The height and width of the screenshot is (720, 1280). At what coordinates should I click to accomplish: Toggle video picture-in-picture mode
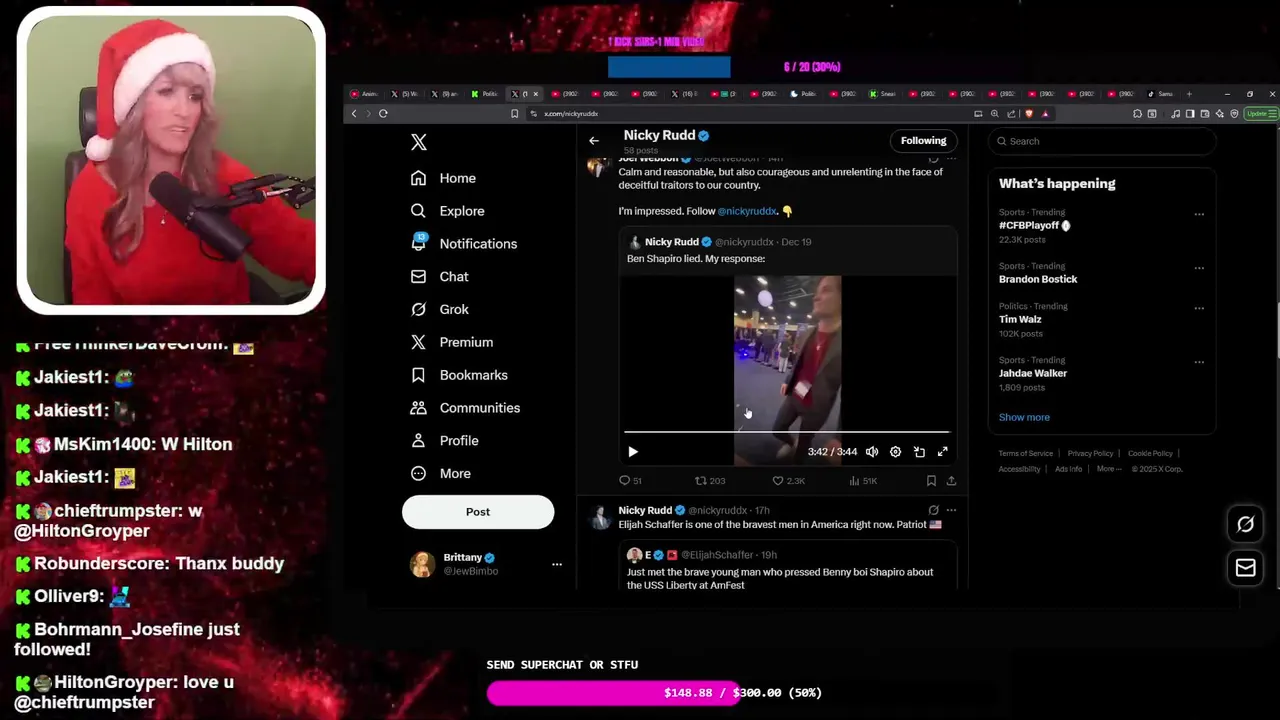click(919, 452)
